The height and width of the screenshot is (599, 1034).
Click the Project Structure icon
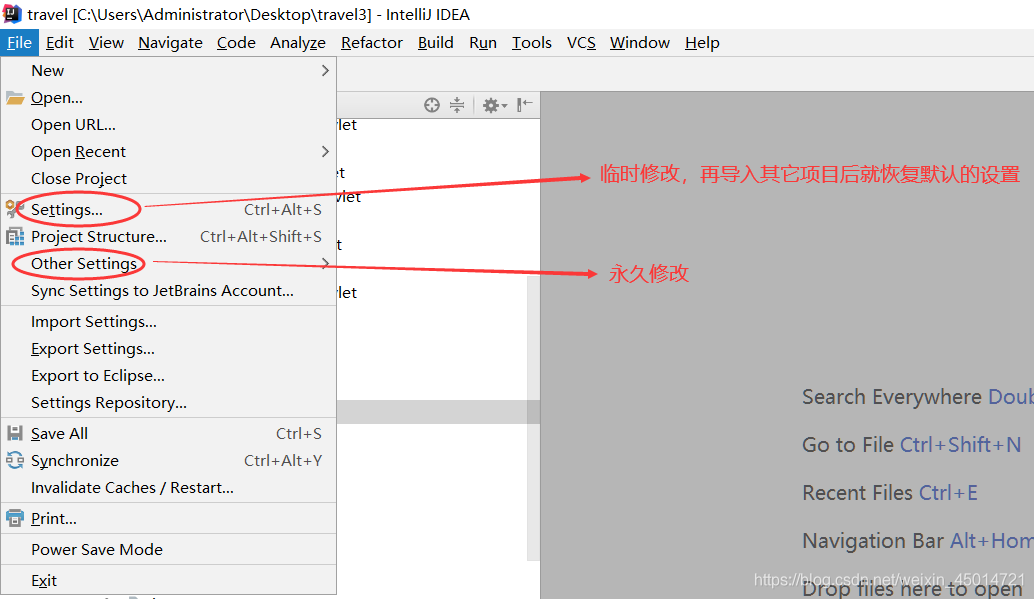15,236
